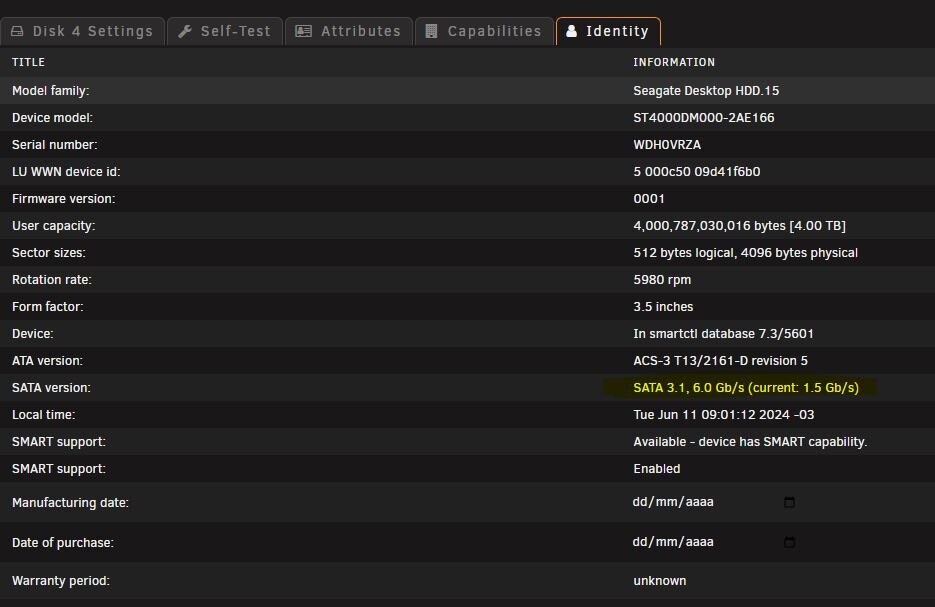Click the 'Firmware version:' label
The image size is (935, 607).
point(63,199)
